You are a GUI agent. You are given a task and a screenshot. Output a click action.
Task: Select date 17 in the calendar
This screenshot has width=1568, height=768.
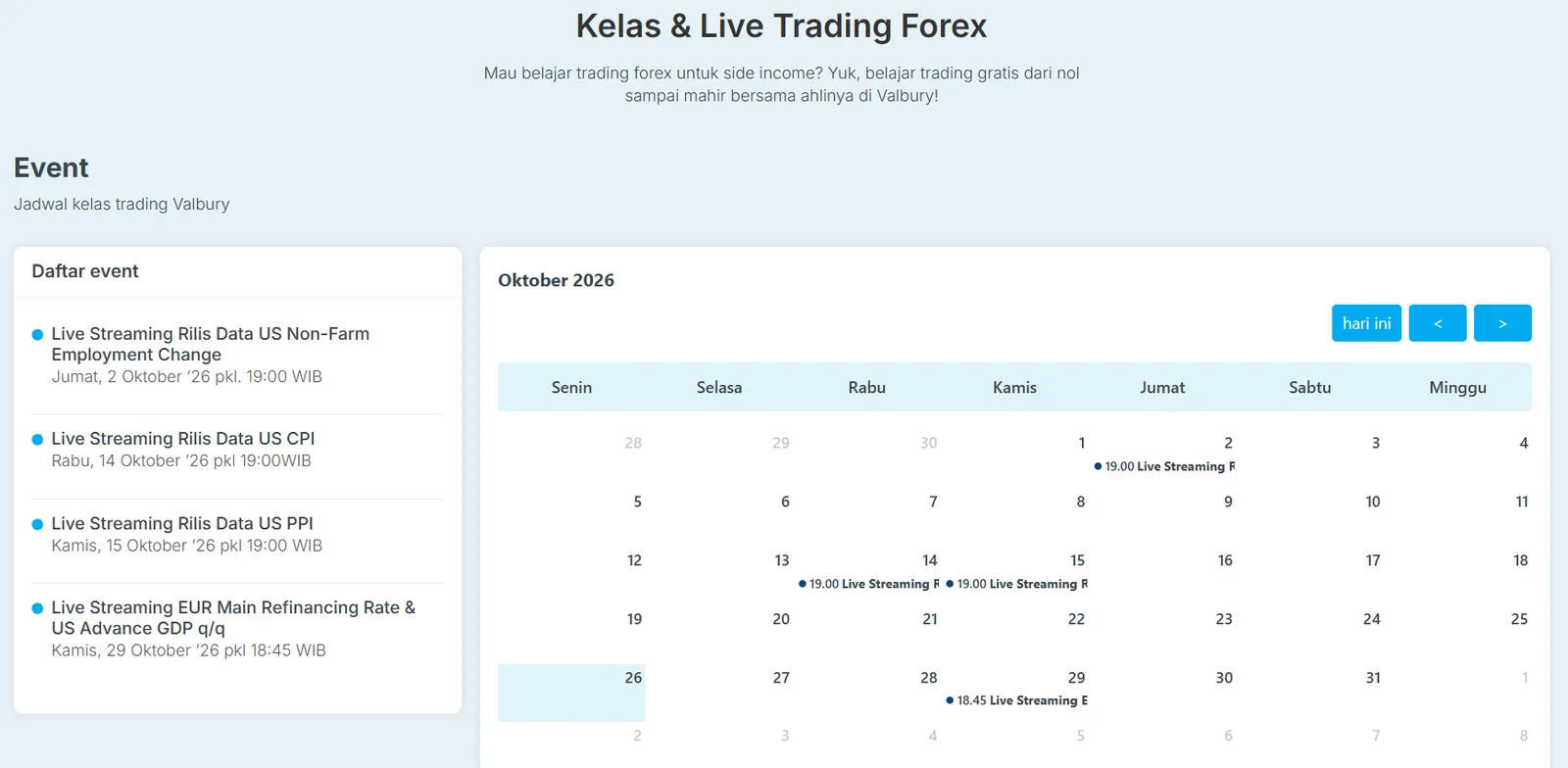pos(1373,560)
